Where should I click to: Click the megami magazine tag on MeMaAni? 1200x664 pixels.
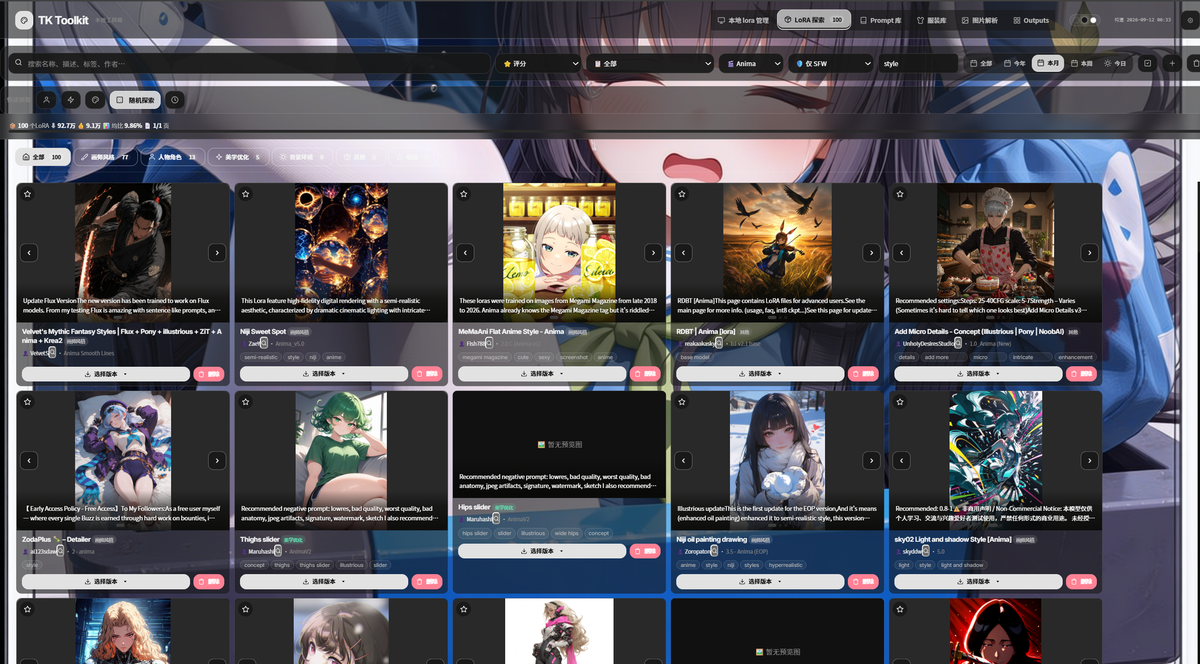(x=483, y=357)
